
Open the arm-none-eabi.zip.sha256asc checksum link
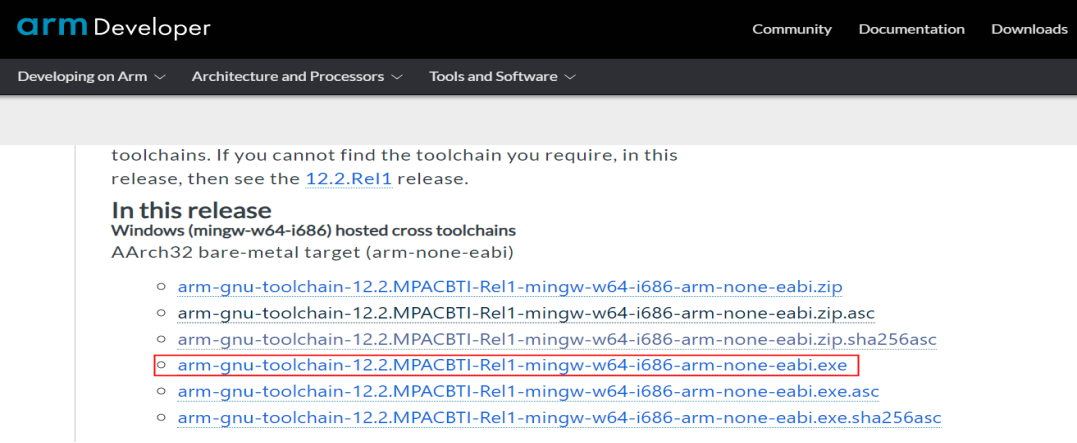pyautogui.click(x=557, y=339)
